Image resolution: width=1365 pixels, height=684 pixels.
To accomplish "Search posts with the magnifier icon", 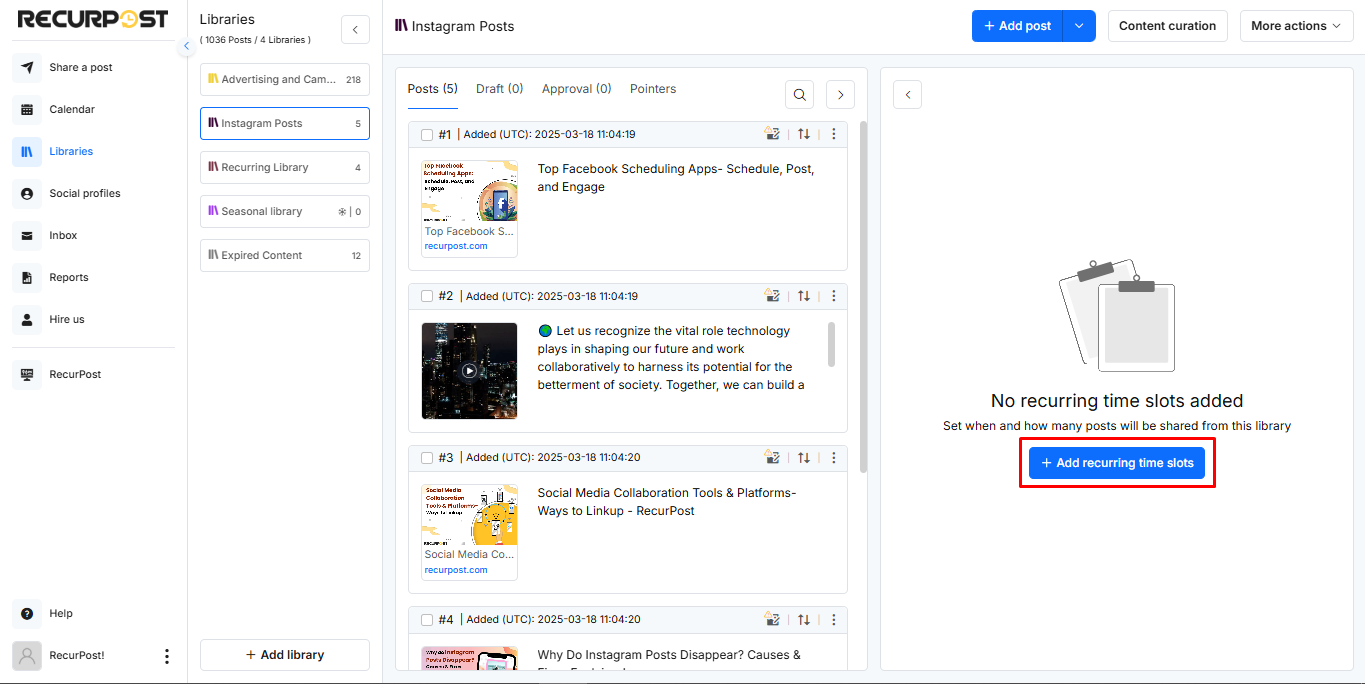I will pos(800,95).
